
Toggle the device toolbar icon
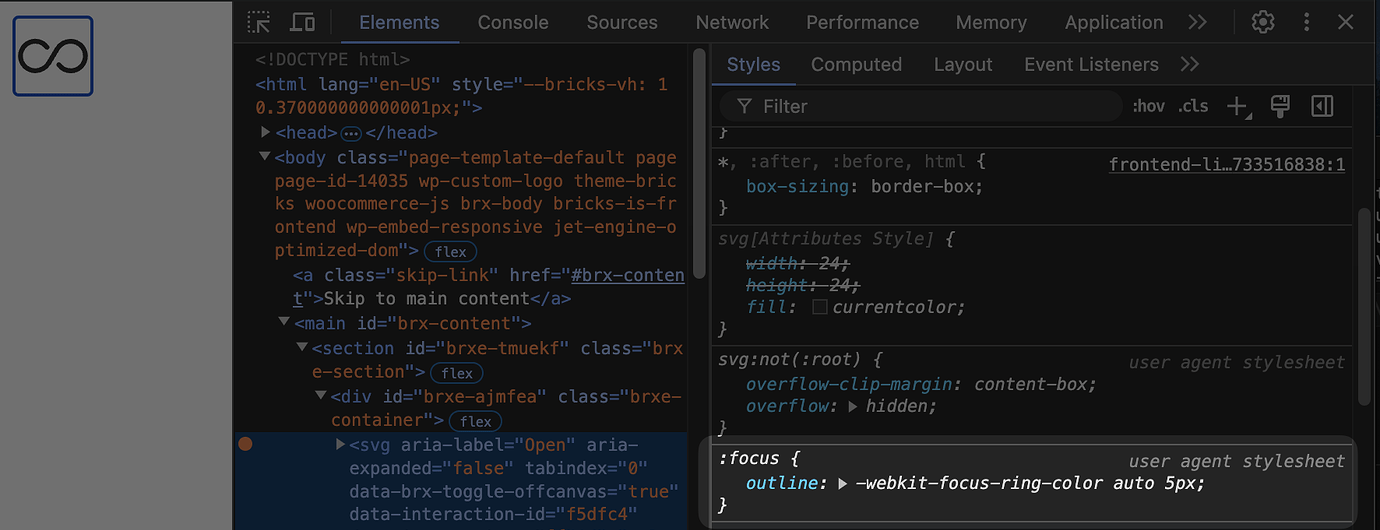302,22
